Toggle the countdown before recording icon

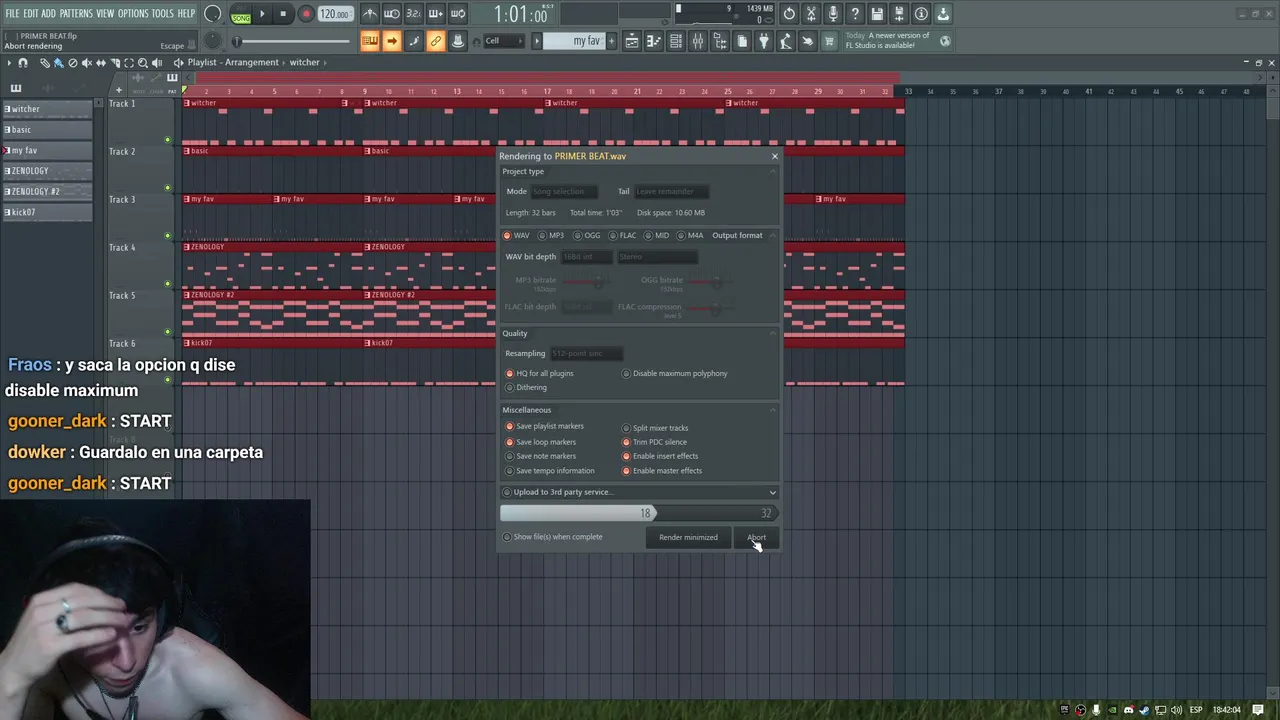414,14
